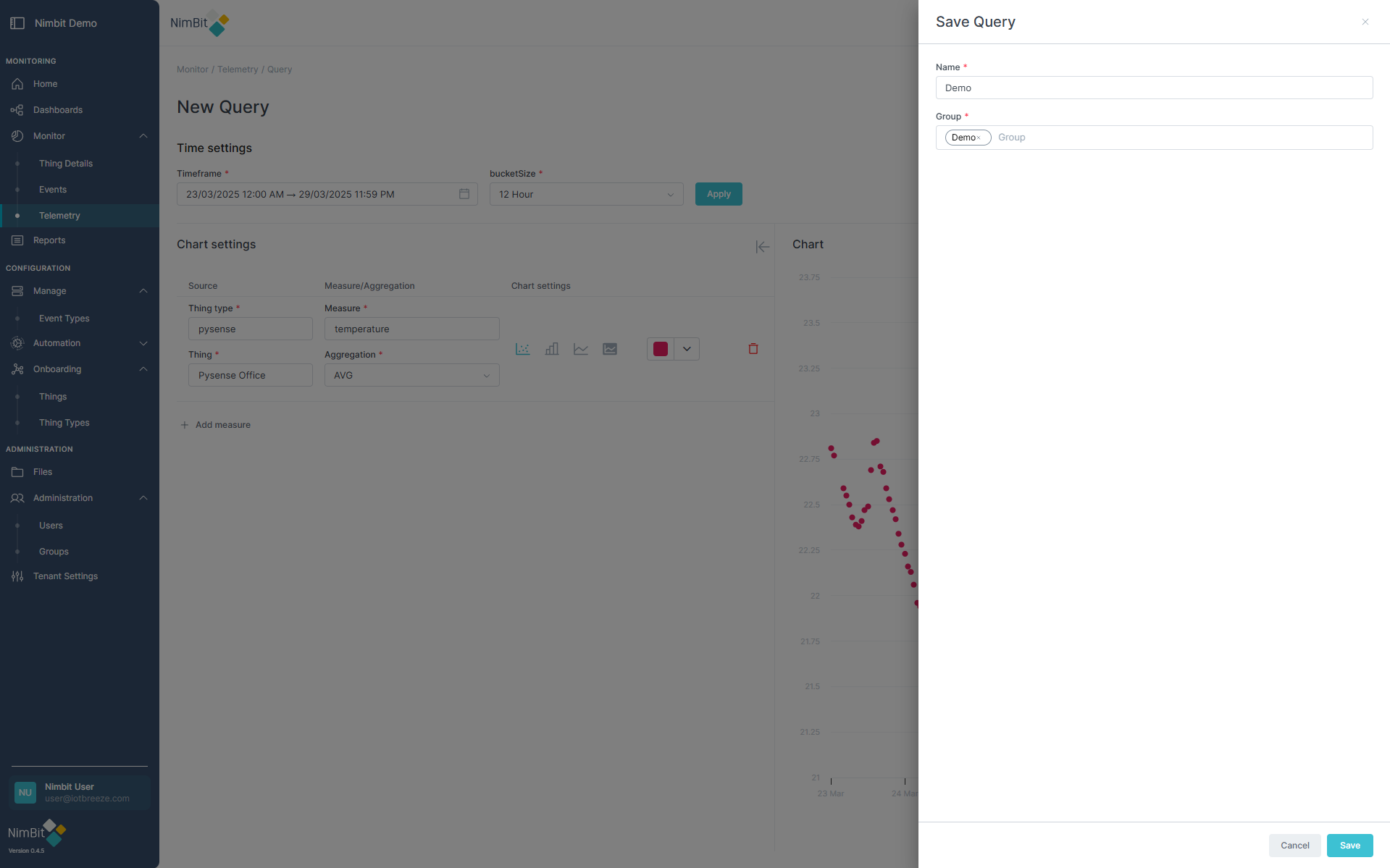Select the line chart type icon

click(x=581, y=349)
